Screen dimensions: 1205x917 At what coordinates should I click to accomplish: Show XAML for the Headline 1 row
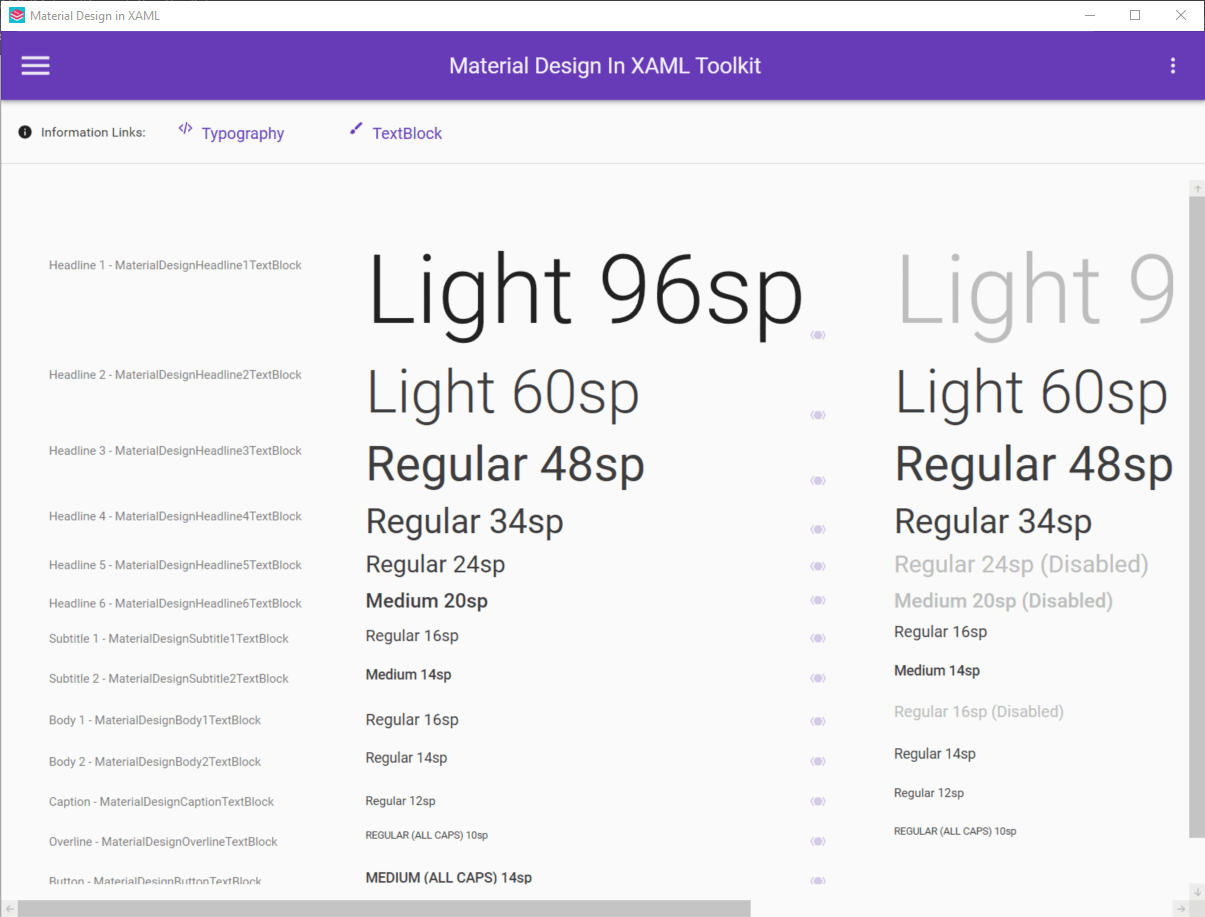(x=818, y=335)
